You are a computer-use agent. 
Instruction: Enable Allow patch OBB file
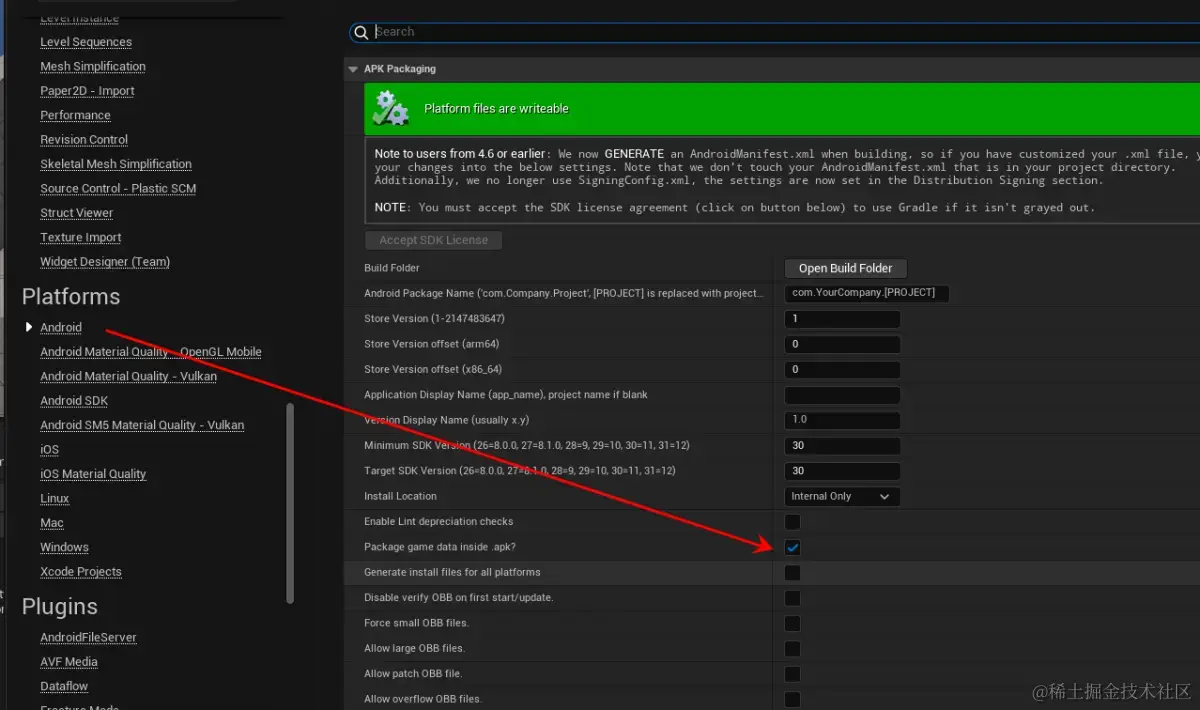click(x=792, y=674)
